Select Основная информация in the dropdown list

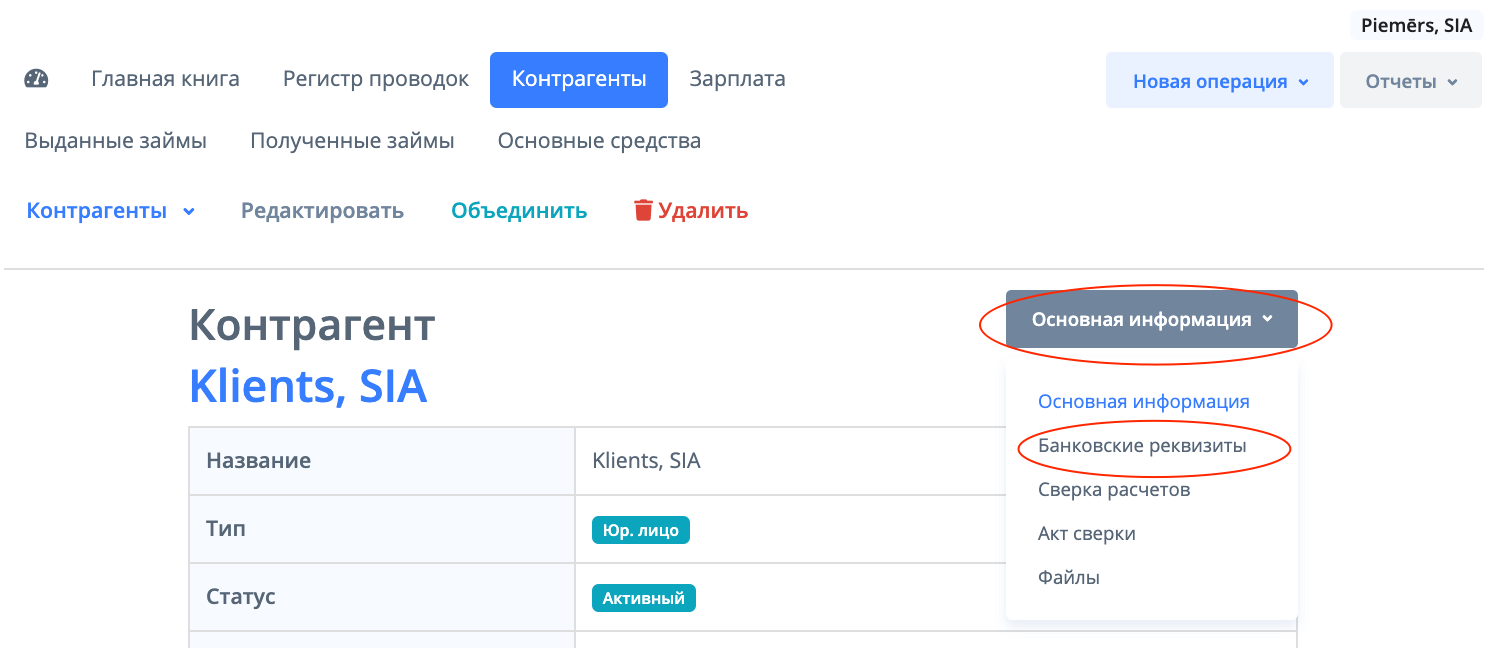point(1143,402)
